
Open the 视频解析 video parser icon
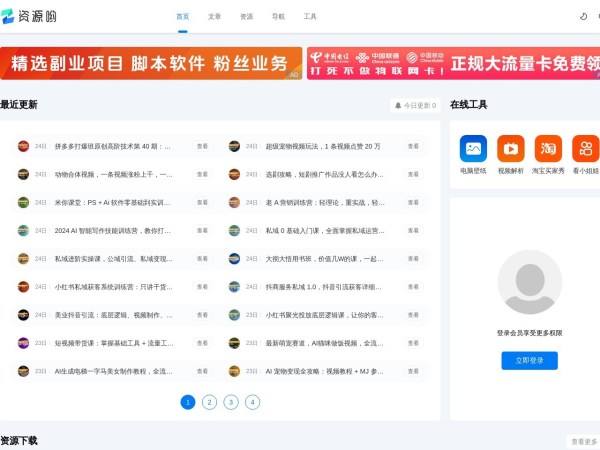click(x=510, y=149)
